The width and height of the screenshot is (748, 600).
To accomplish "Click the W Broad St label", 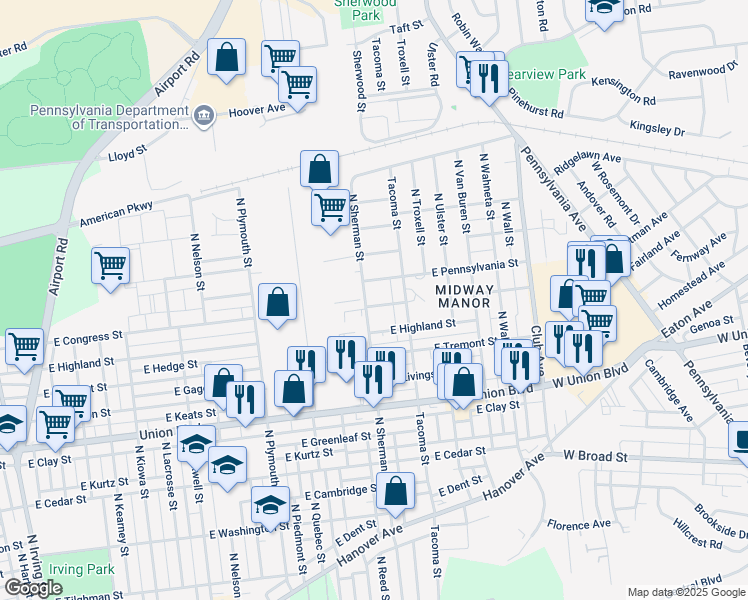I will 595,456.
